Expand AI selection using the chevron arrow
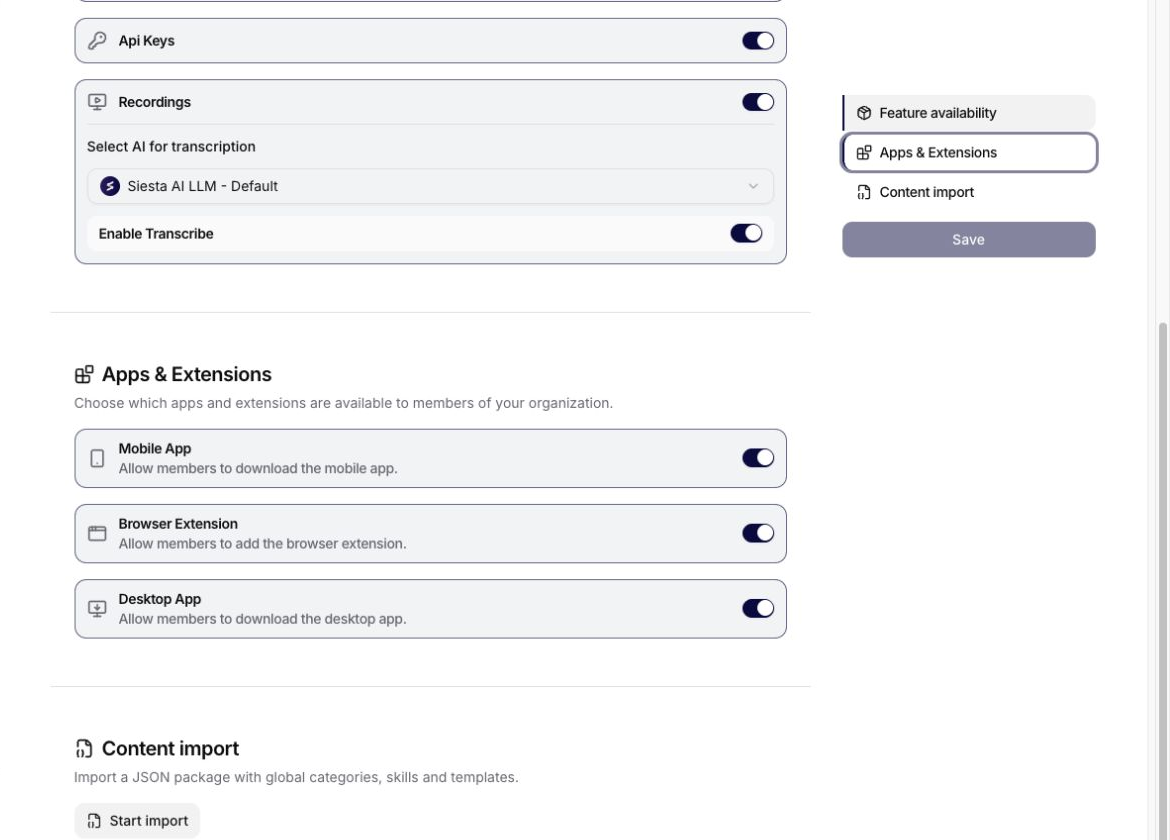This screenshot has width=1170, height=840. click(x=753, y=186)
